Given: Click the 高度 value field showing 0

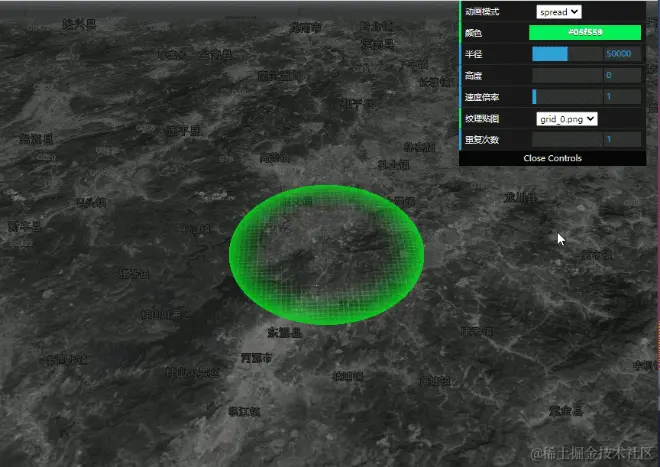Looking at the screenshot, I should [x=622, y=75].
